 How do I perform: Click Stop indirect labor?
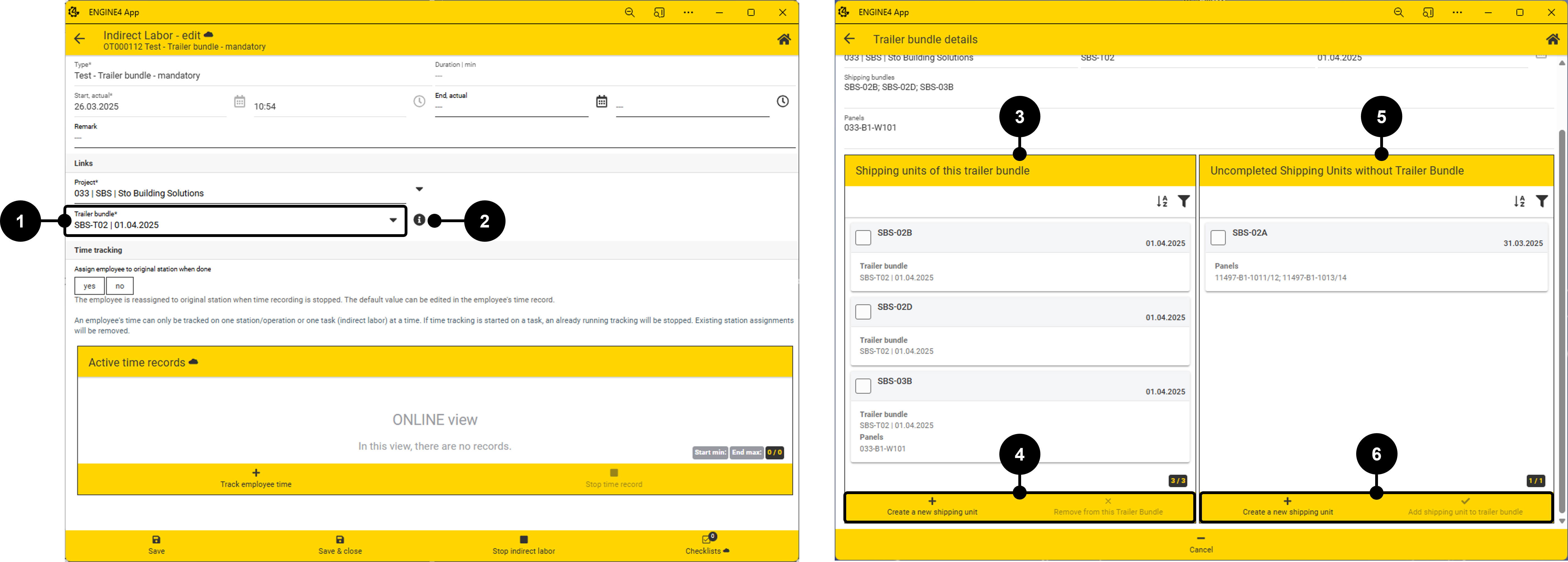point(523,546)
